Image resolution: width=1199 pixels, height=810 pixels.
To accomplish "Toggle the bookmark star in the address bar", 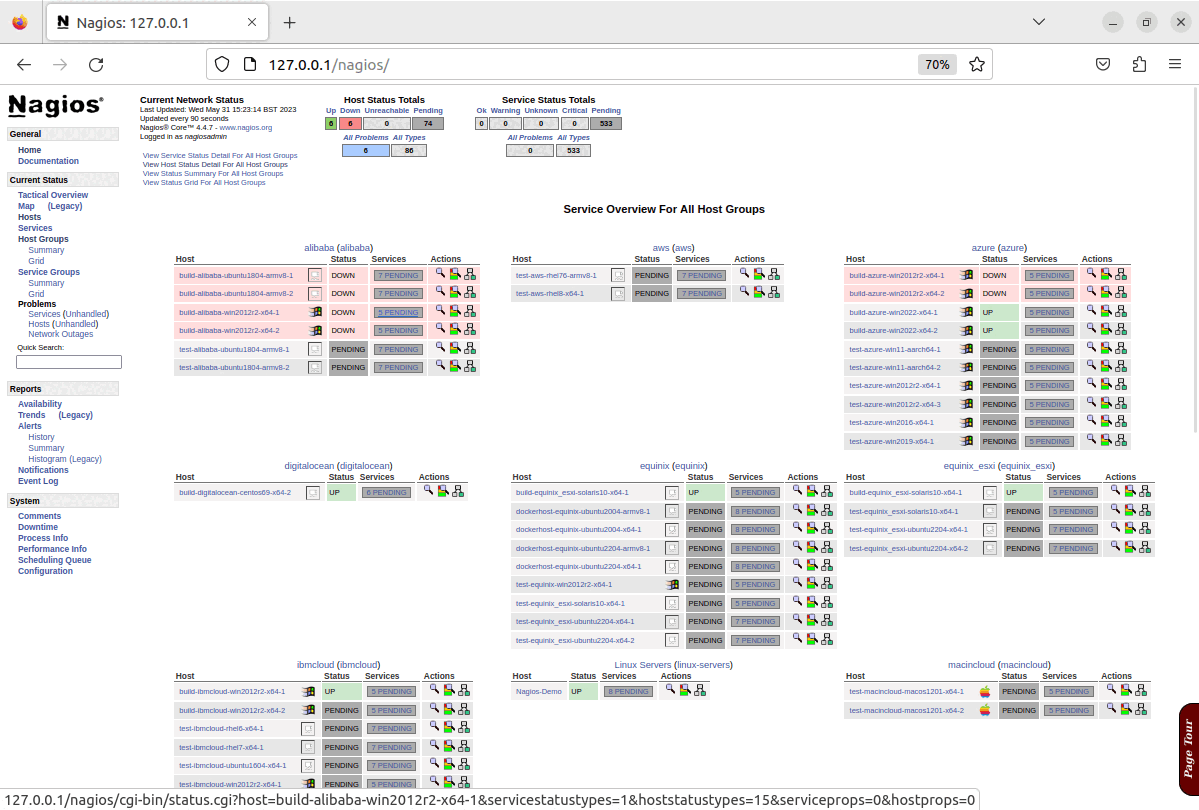I will coord(975,63).
